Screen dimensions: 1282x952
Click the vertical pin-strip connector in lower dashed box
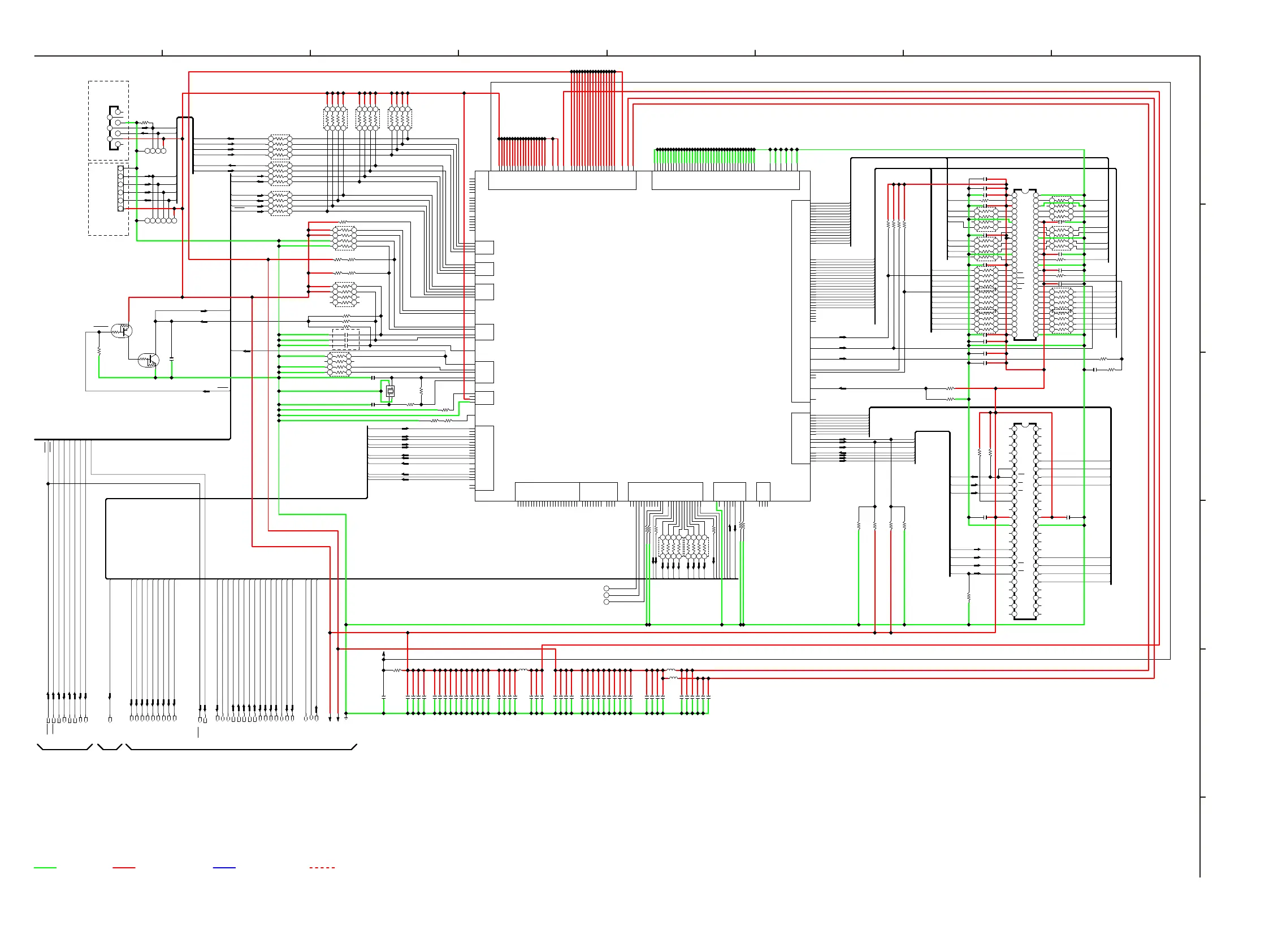(x=120, y=188)
